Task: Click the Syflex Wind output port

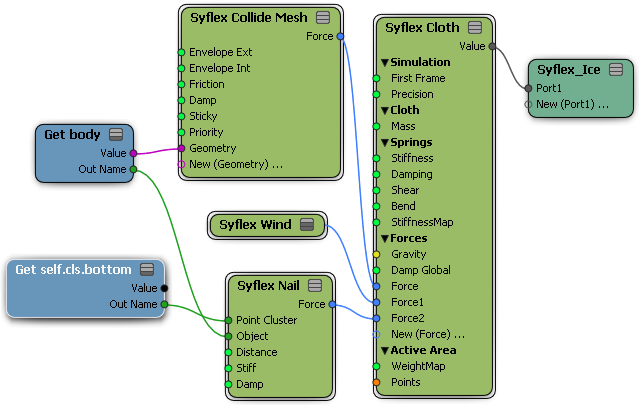Action: [x=327, y=225]
